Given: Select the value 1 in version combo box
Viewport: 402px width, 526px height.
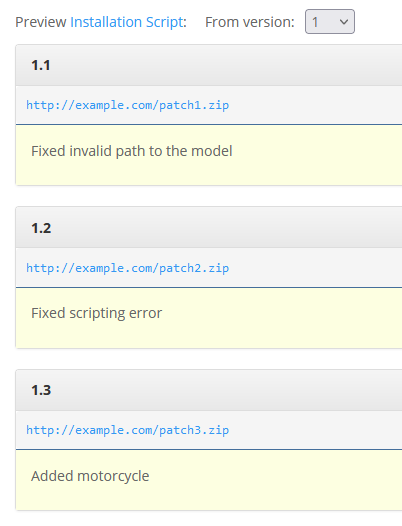Looking at the screenshot, I should pos(315,22).
